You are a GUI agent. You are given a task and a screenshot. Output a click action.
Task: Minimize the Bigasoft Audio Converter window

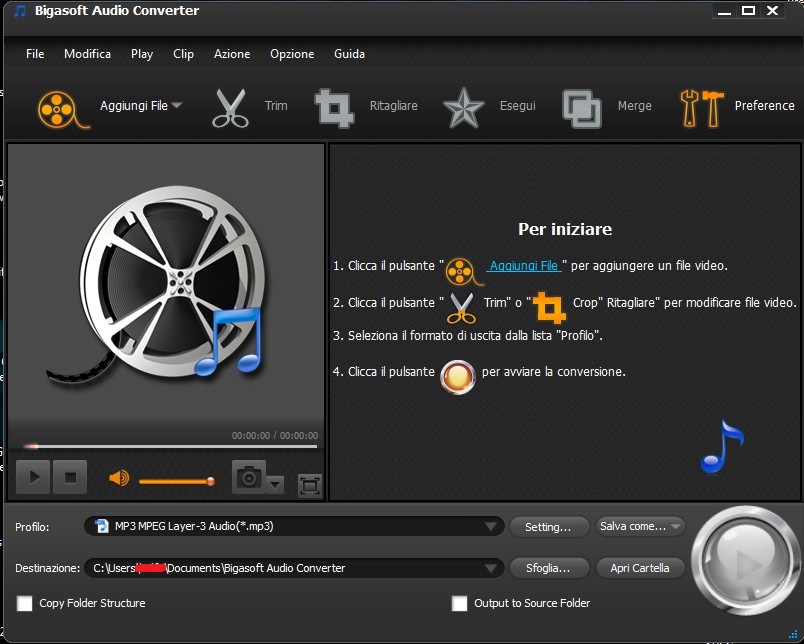724,11
